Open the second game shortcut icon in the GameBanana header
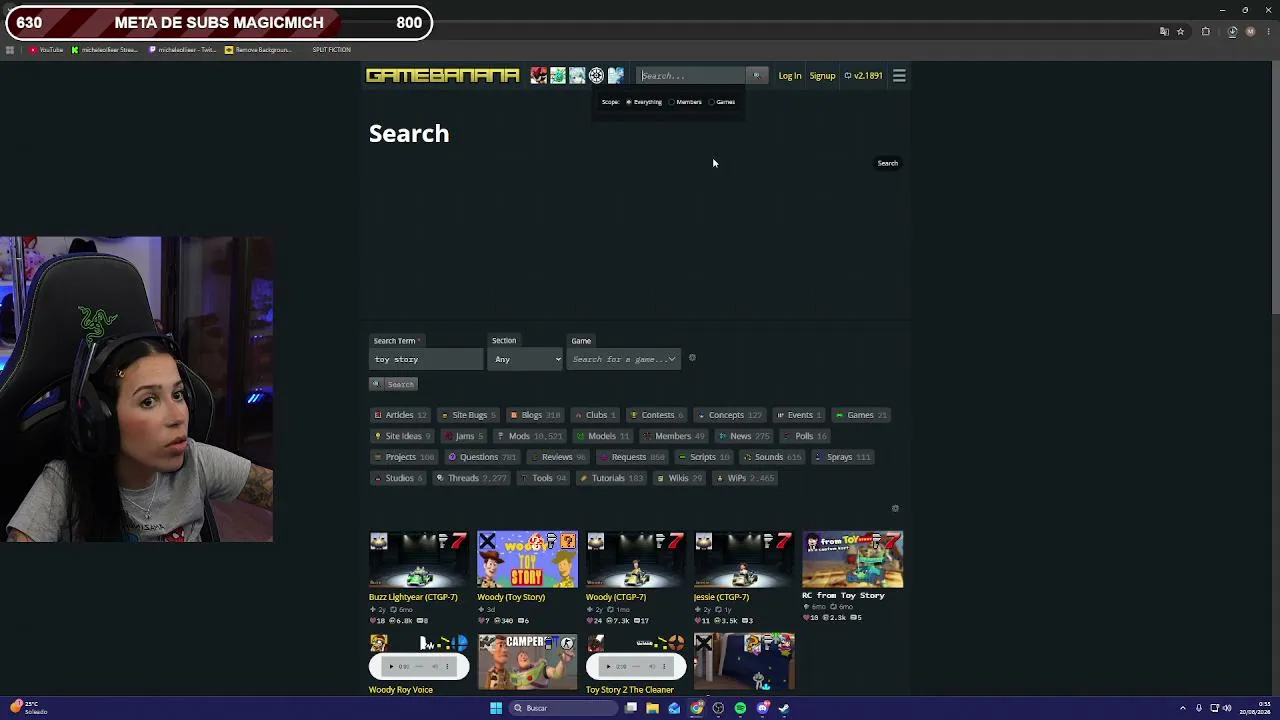1280x720 pixels. (558, 75)
